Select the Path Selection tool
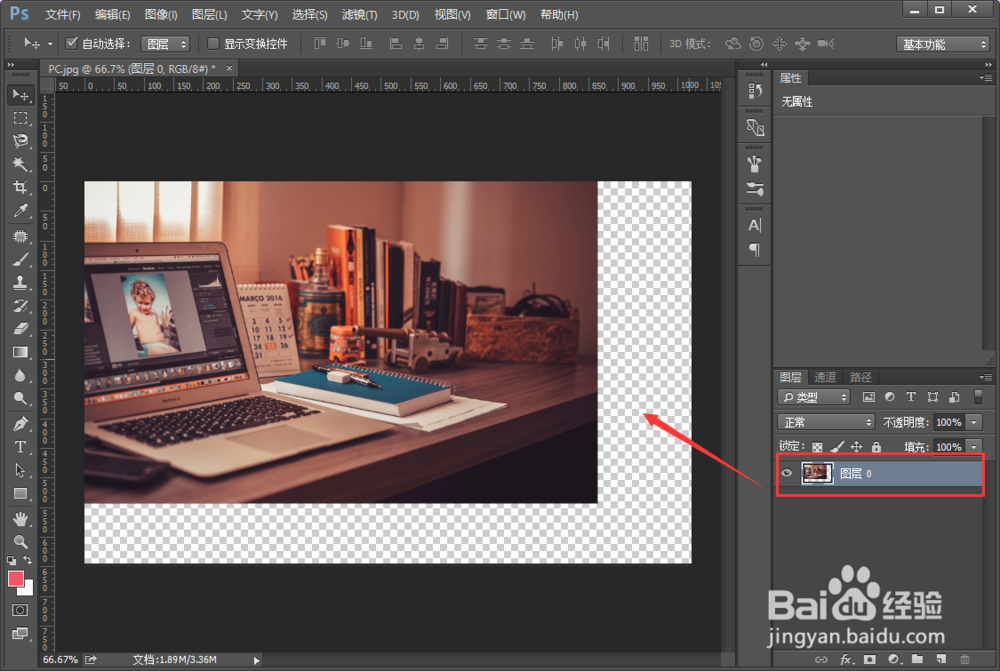The height and width of the screenshot is (671, 1000). click(20, 470)
